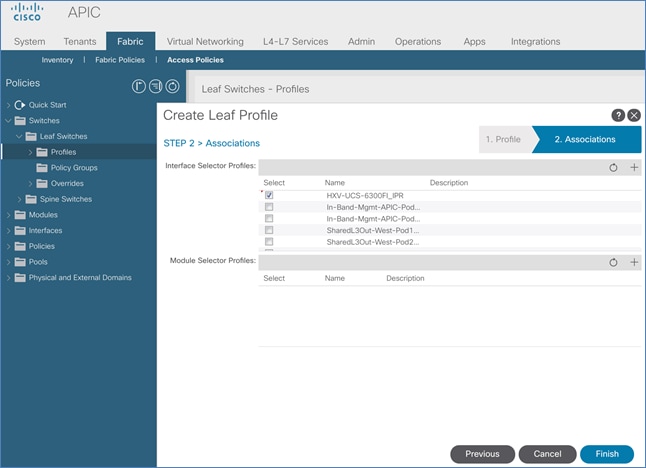Viewport: 646px width, 468px height.
Task: Add a new Interface Selector Profile
Action: [x=634, y=167]
